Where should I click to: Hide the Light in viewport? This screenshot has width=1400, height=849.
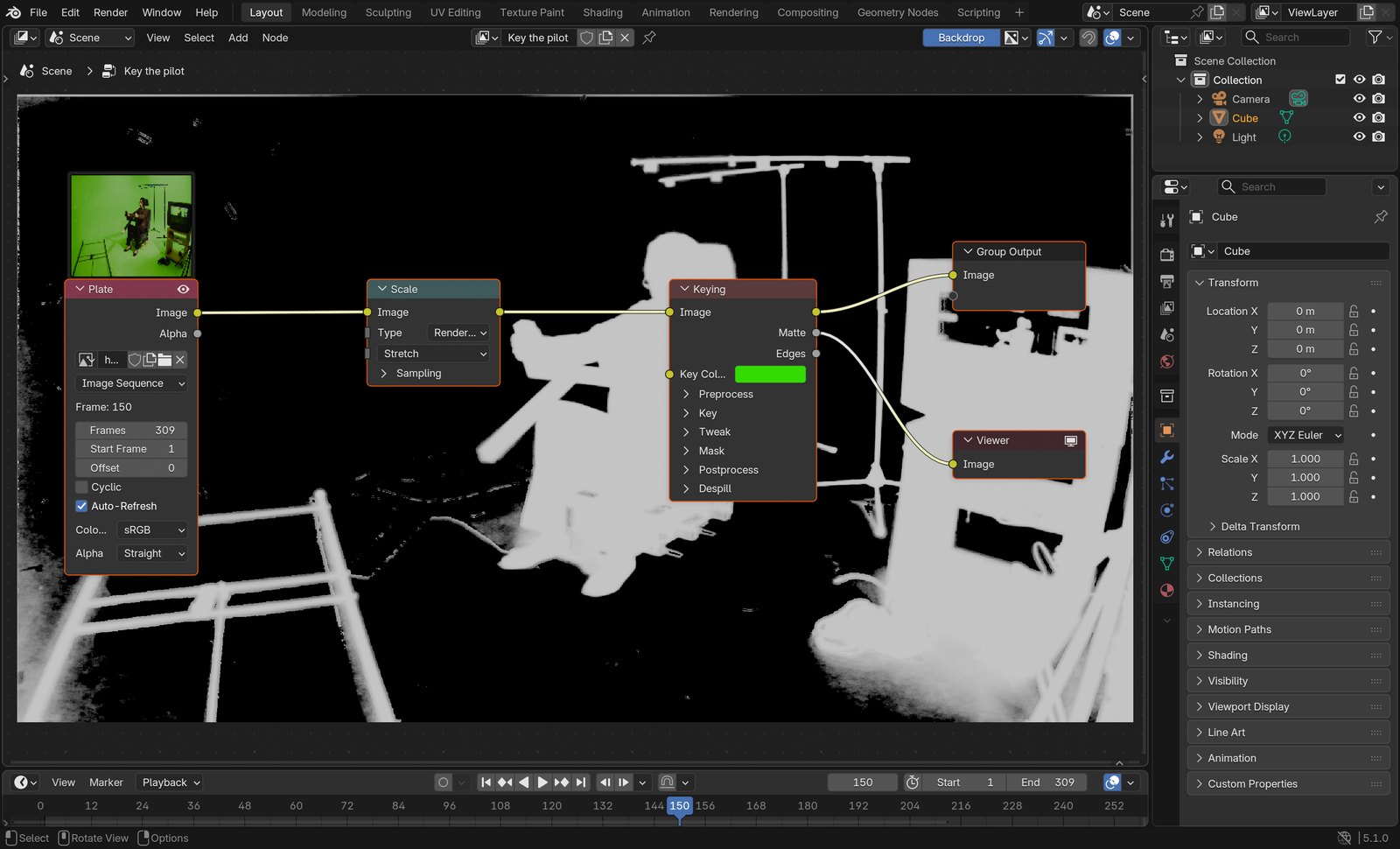[1359, 137]
